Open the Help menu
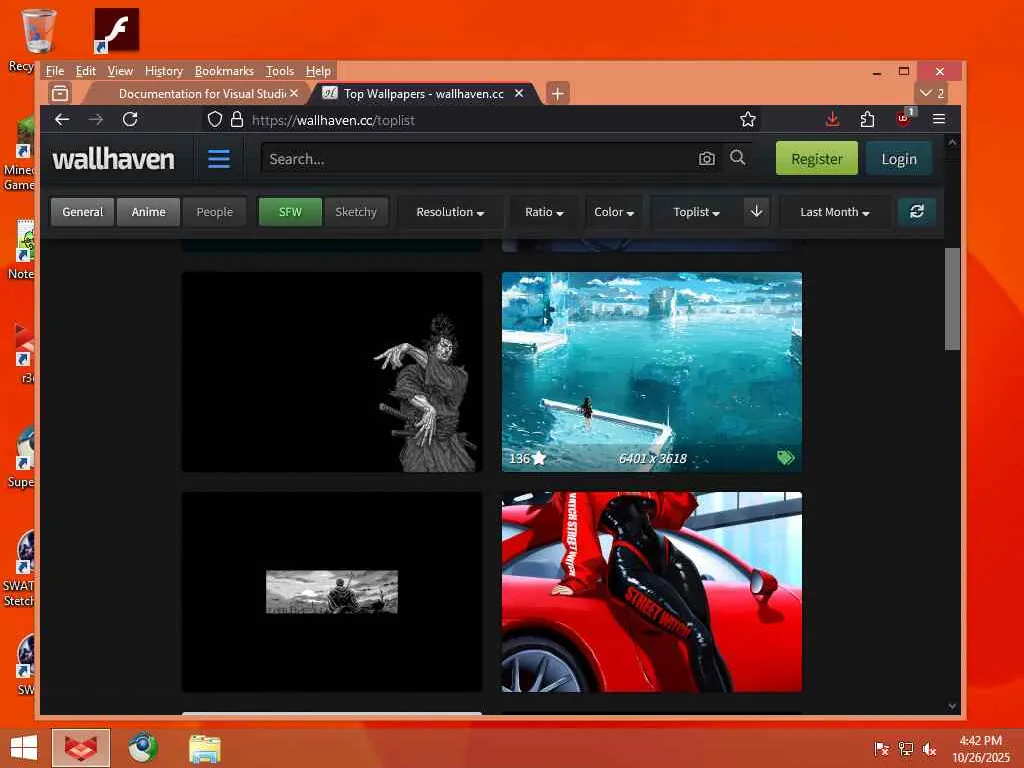The width and height of the screenshot is (1024, 768). [x=318, y=71]
